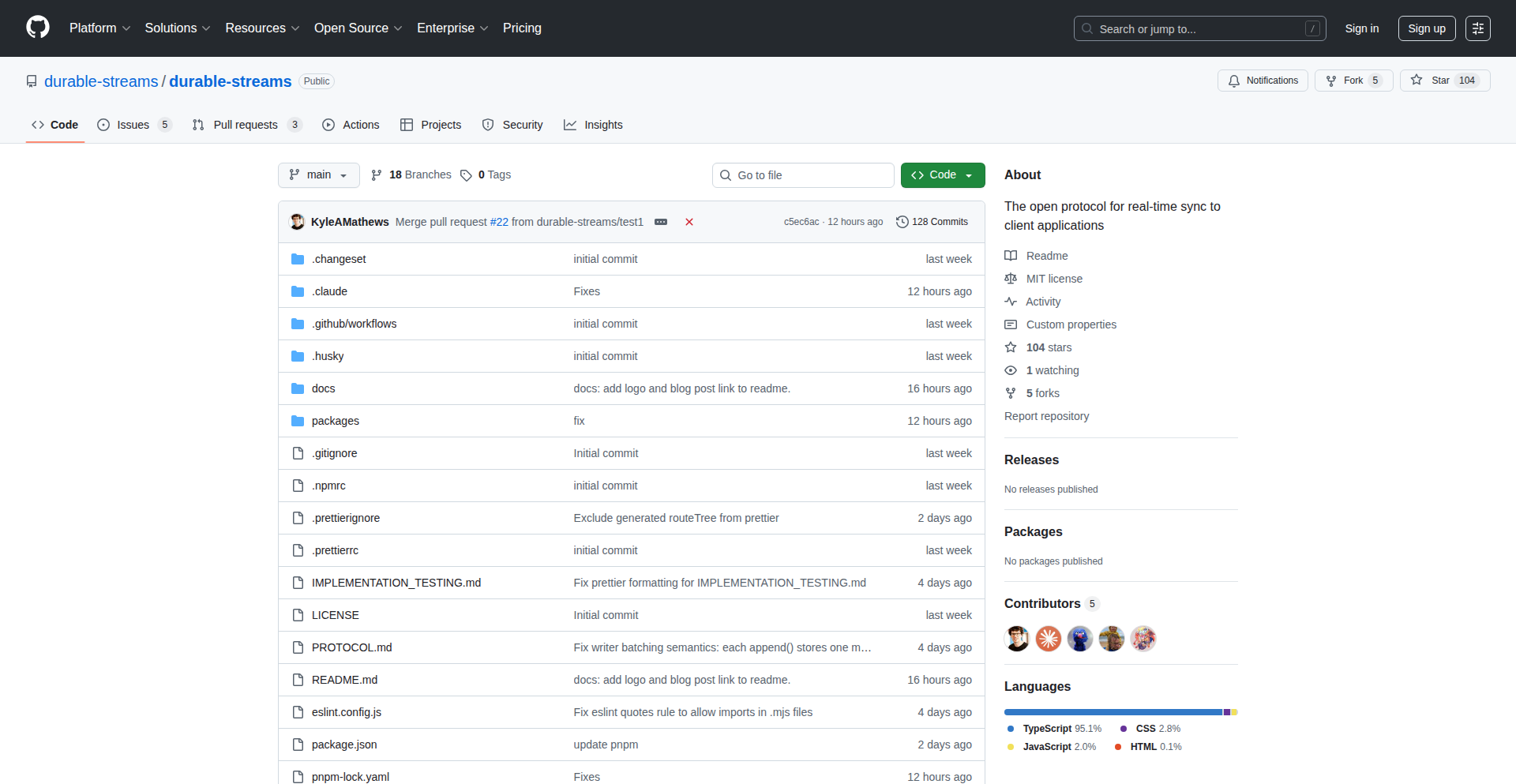The height and width of the screenshot is (784, 1516).
Task: Click the .gitignore file icon
Action: tap(298, 453)
